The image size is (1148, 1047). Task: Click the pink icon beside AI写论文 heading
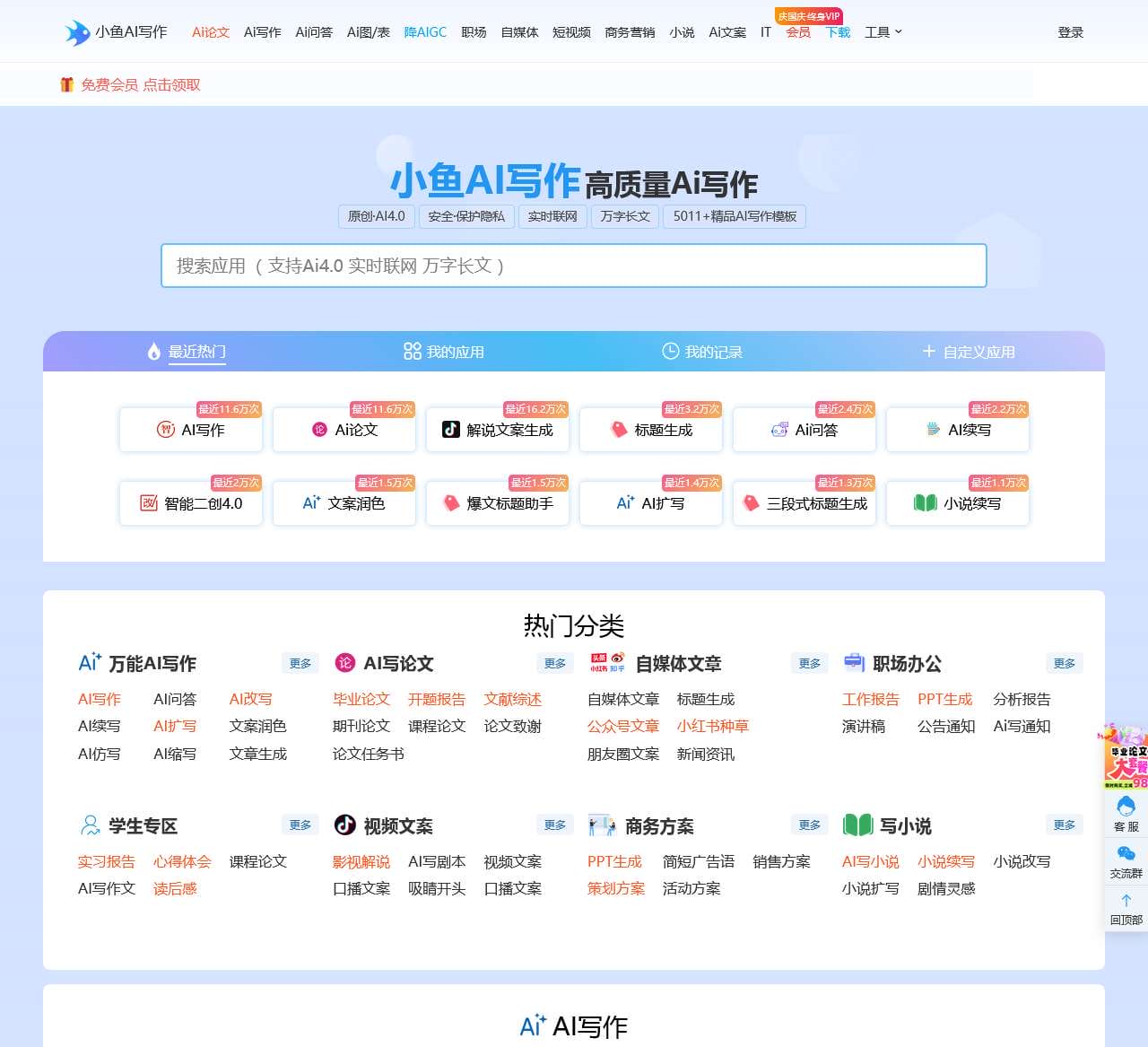click(344, 663)
